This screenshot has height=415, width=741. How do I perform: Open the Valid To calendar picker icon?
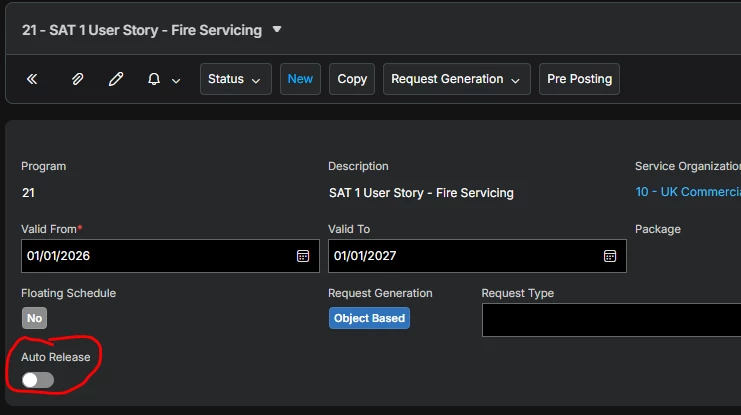click(610, 256)
